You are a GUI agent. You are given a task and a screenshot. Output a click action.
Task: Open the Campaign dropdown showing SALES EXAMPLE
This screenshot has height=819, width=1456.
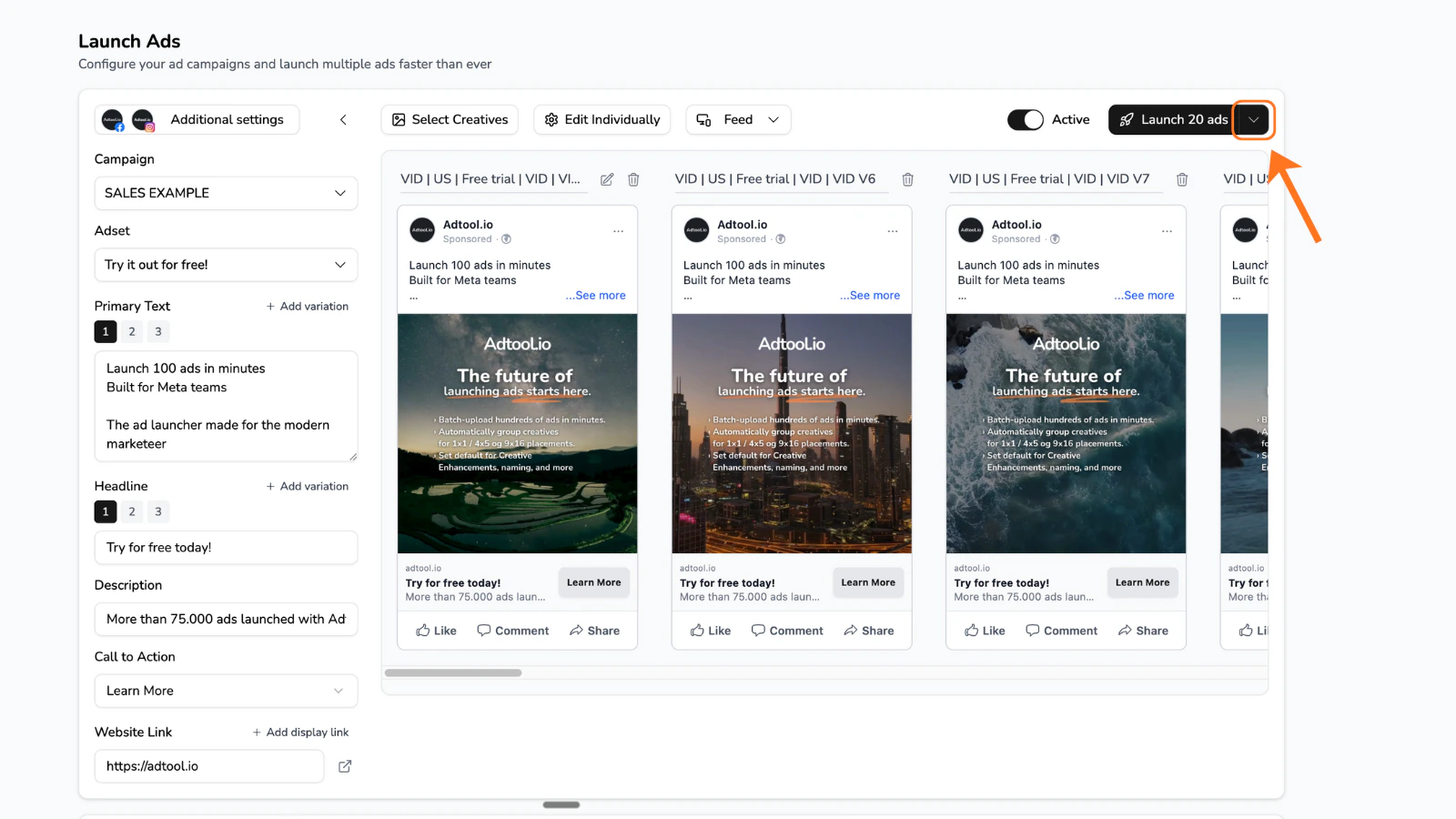[226, 193]
